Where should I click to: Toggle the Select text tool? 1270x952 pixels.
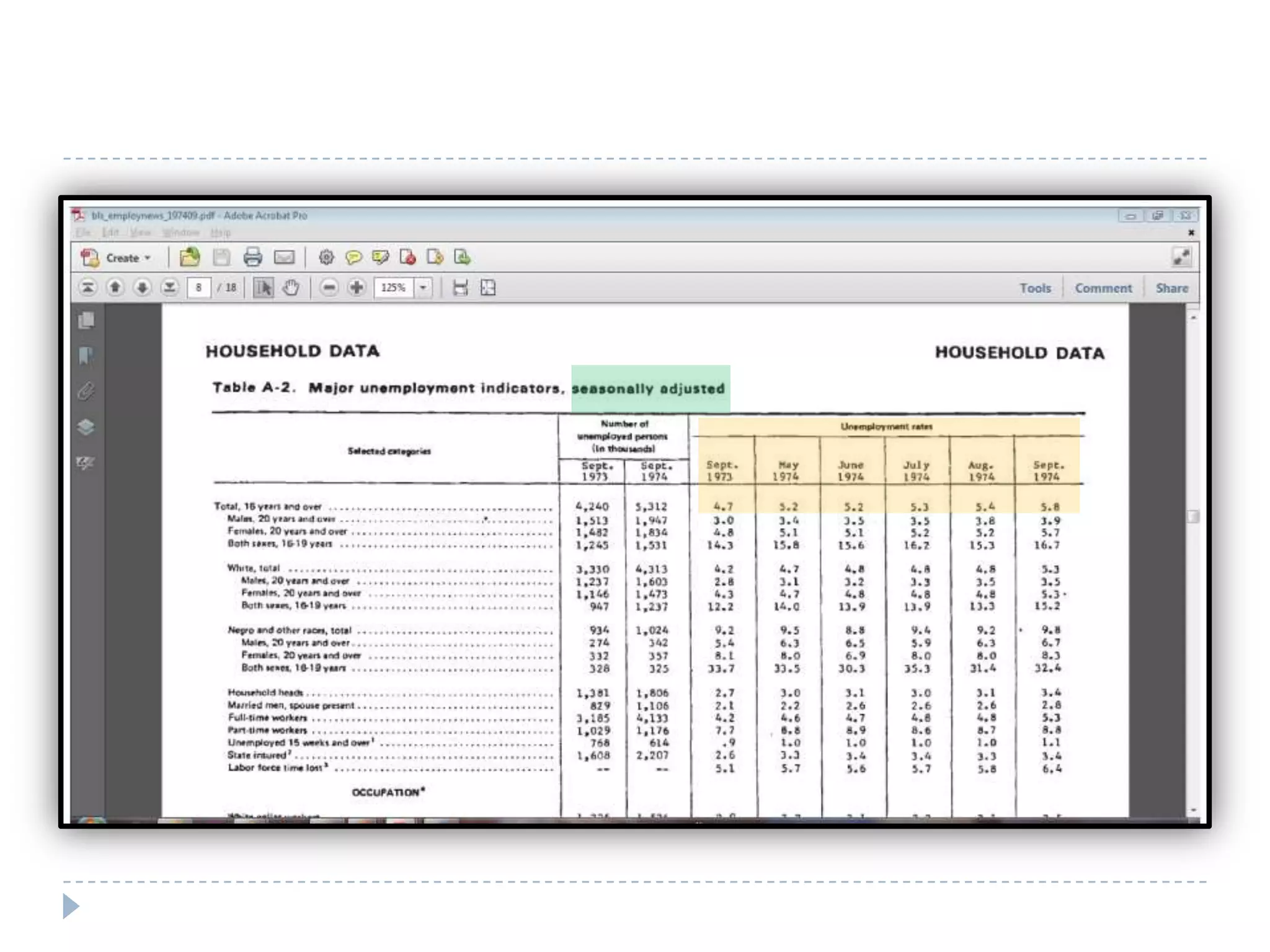click(x=264, y=288)
